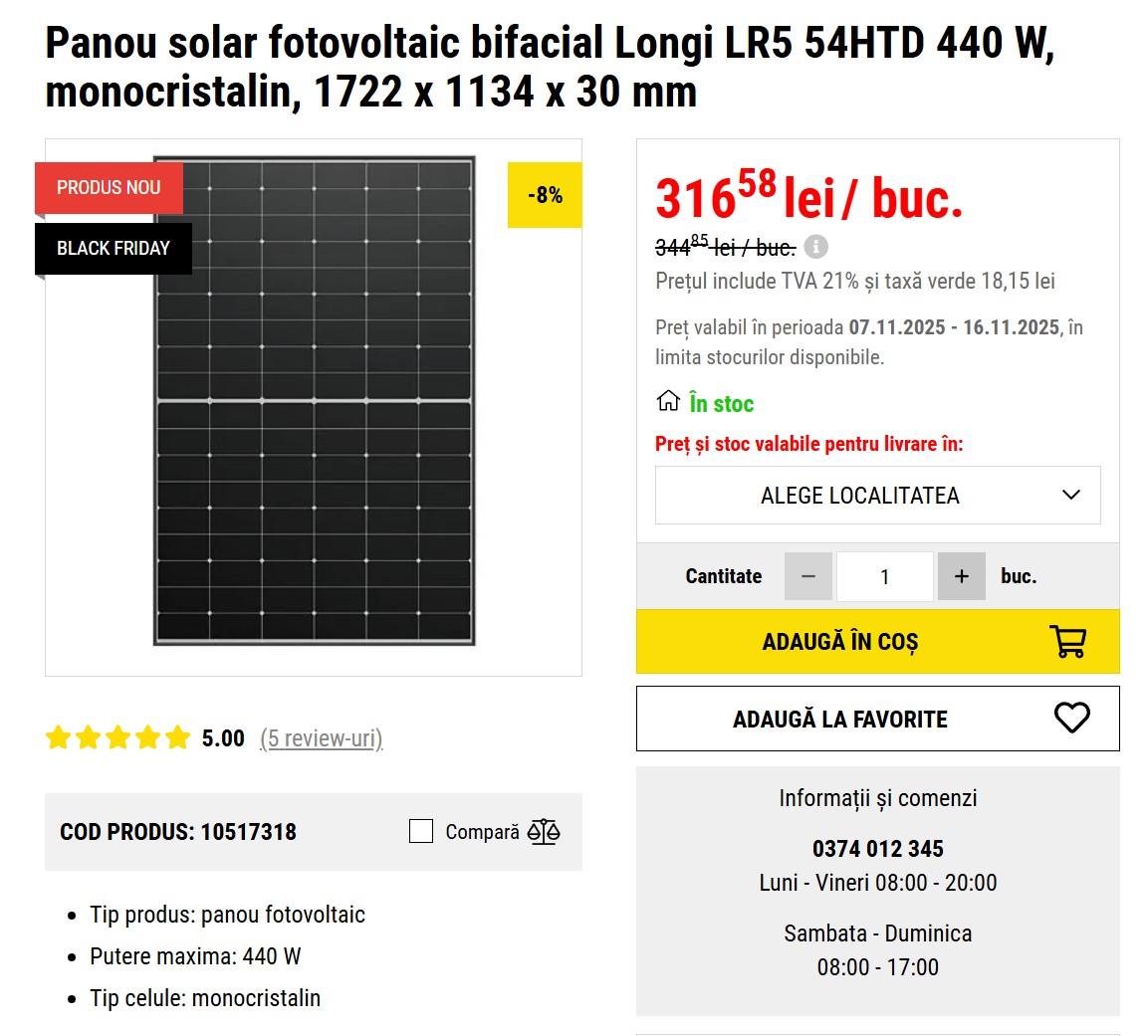The image size is (1148, 1036).
Task: Click the solar panel product image
Action: 313,400
